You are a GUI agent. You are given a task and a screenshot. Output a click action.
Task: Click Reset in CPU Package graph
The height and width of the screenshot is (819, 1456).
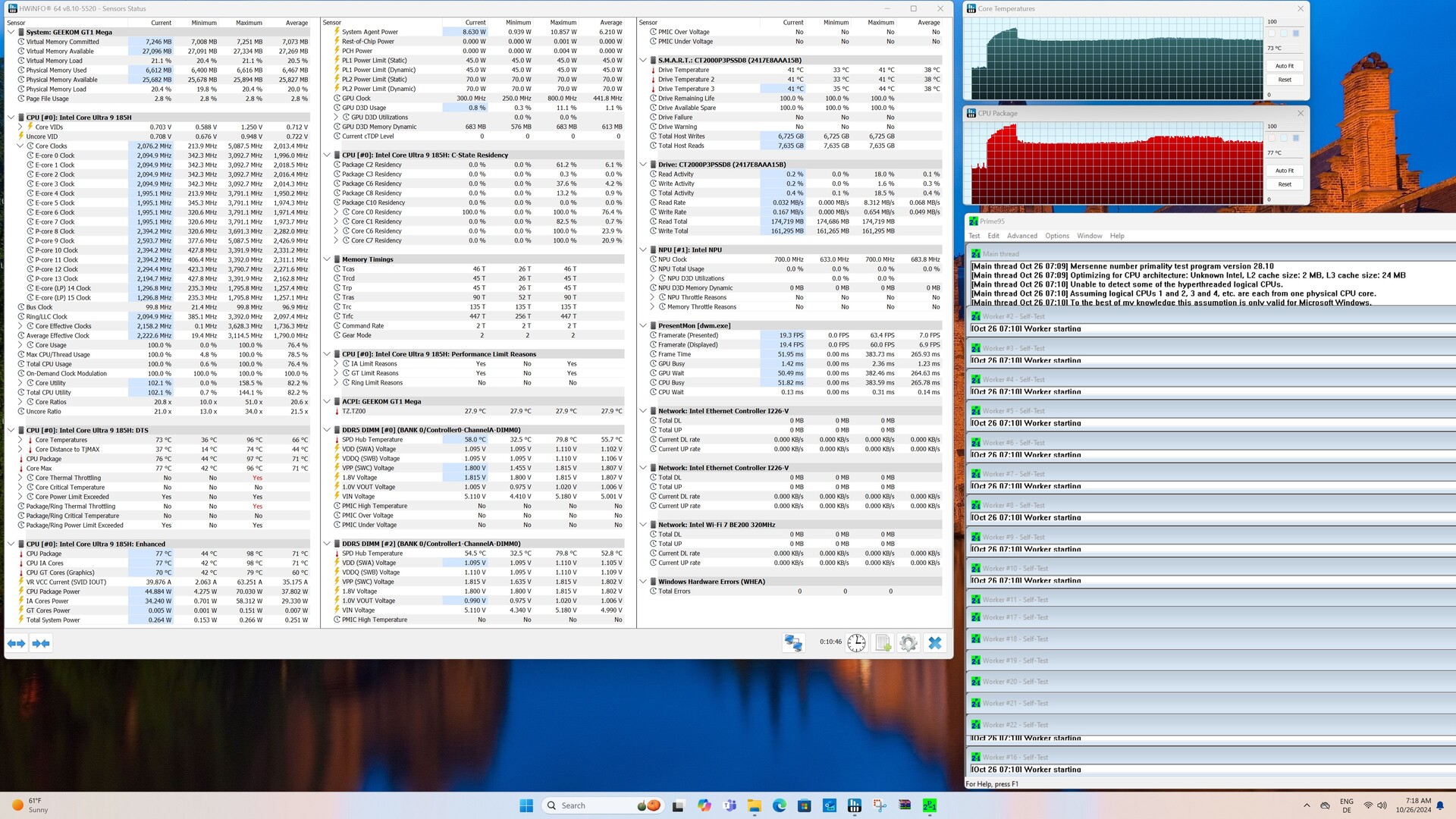[1285, 184]
